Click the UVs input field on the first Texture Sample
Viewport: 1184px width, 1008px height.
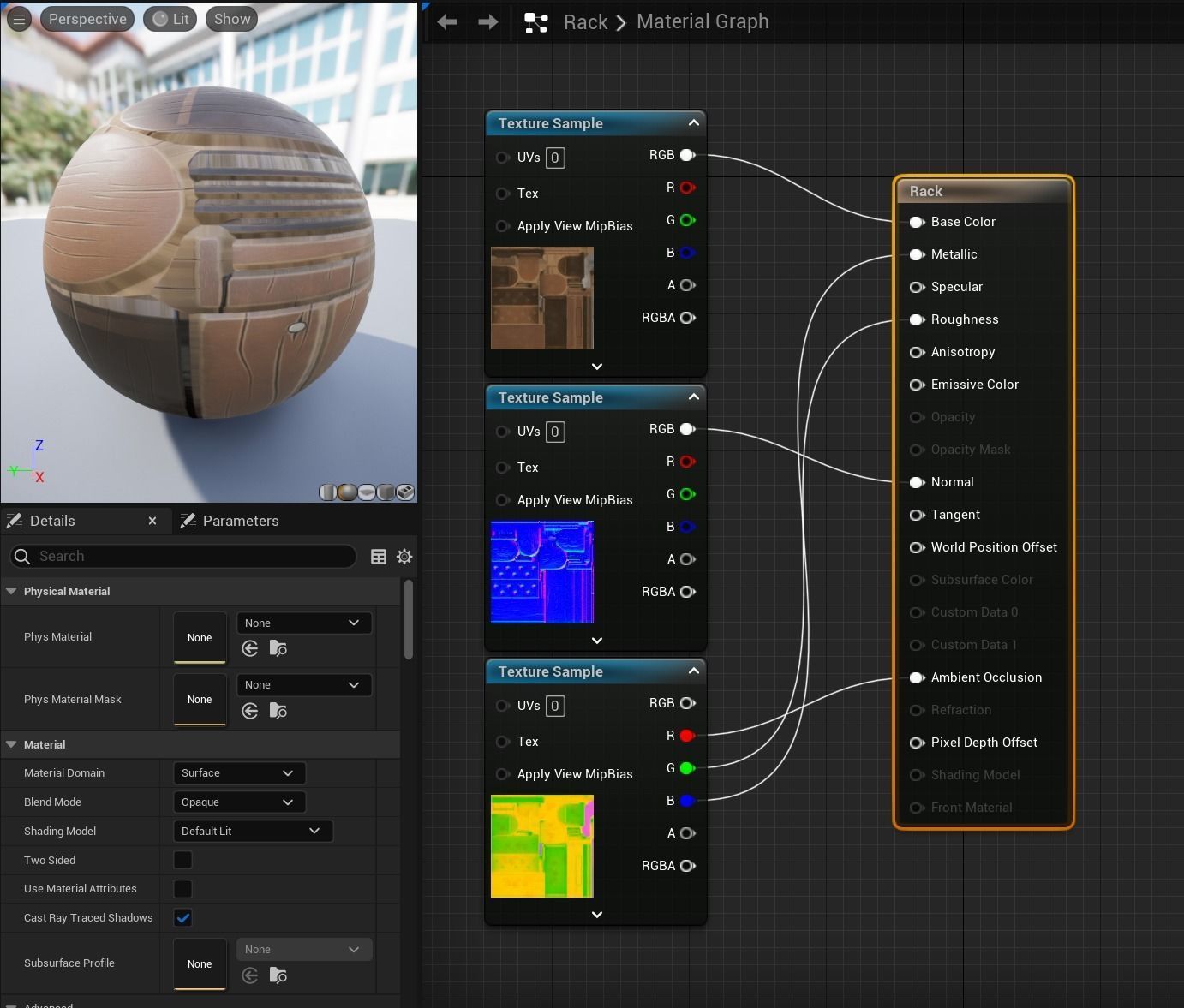(555, 158)
